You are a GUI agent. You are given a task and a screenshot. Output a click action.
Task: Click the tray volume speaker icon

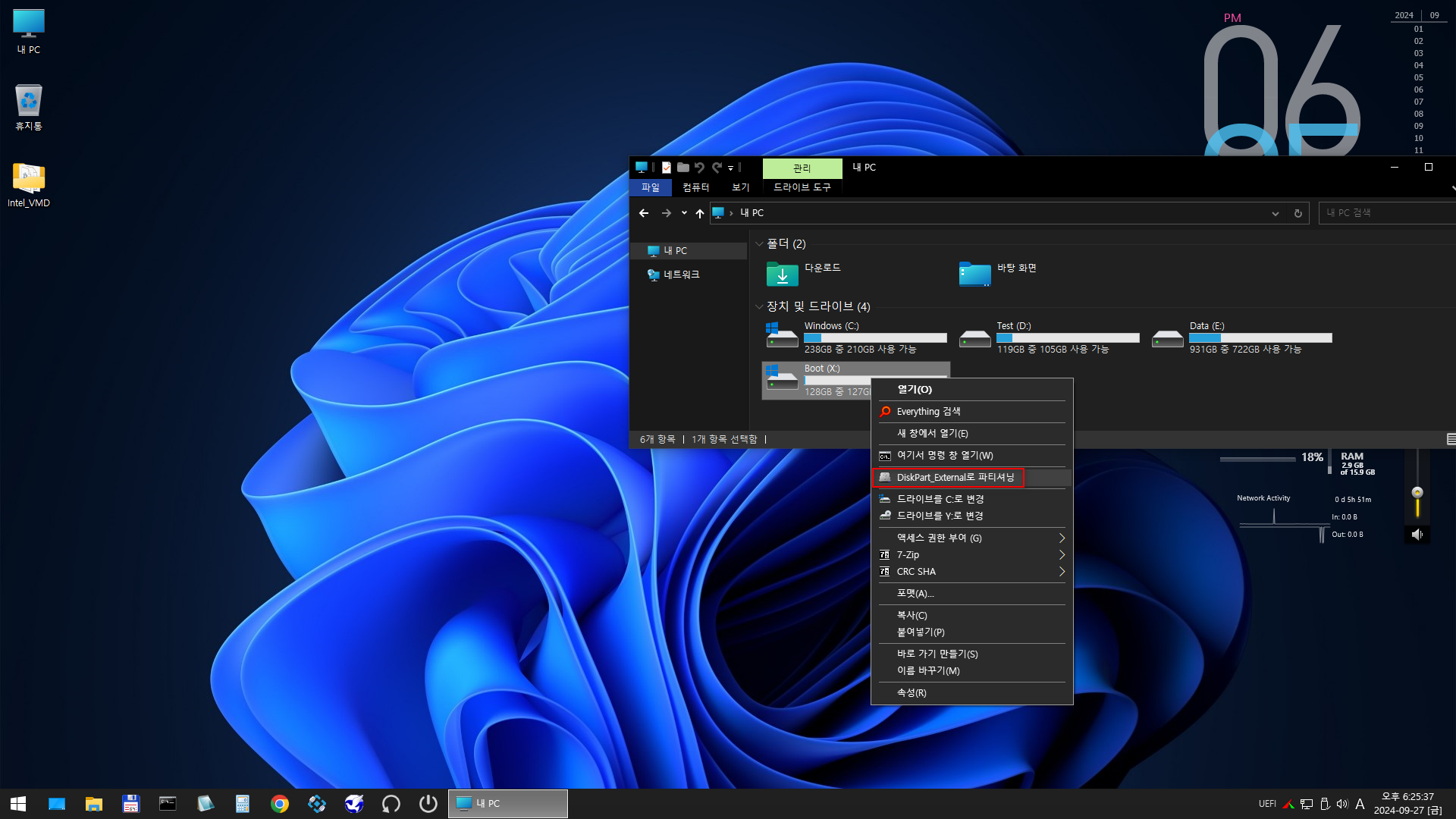pyautogui.click(x=1342, y=804)
